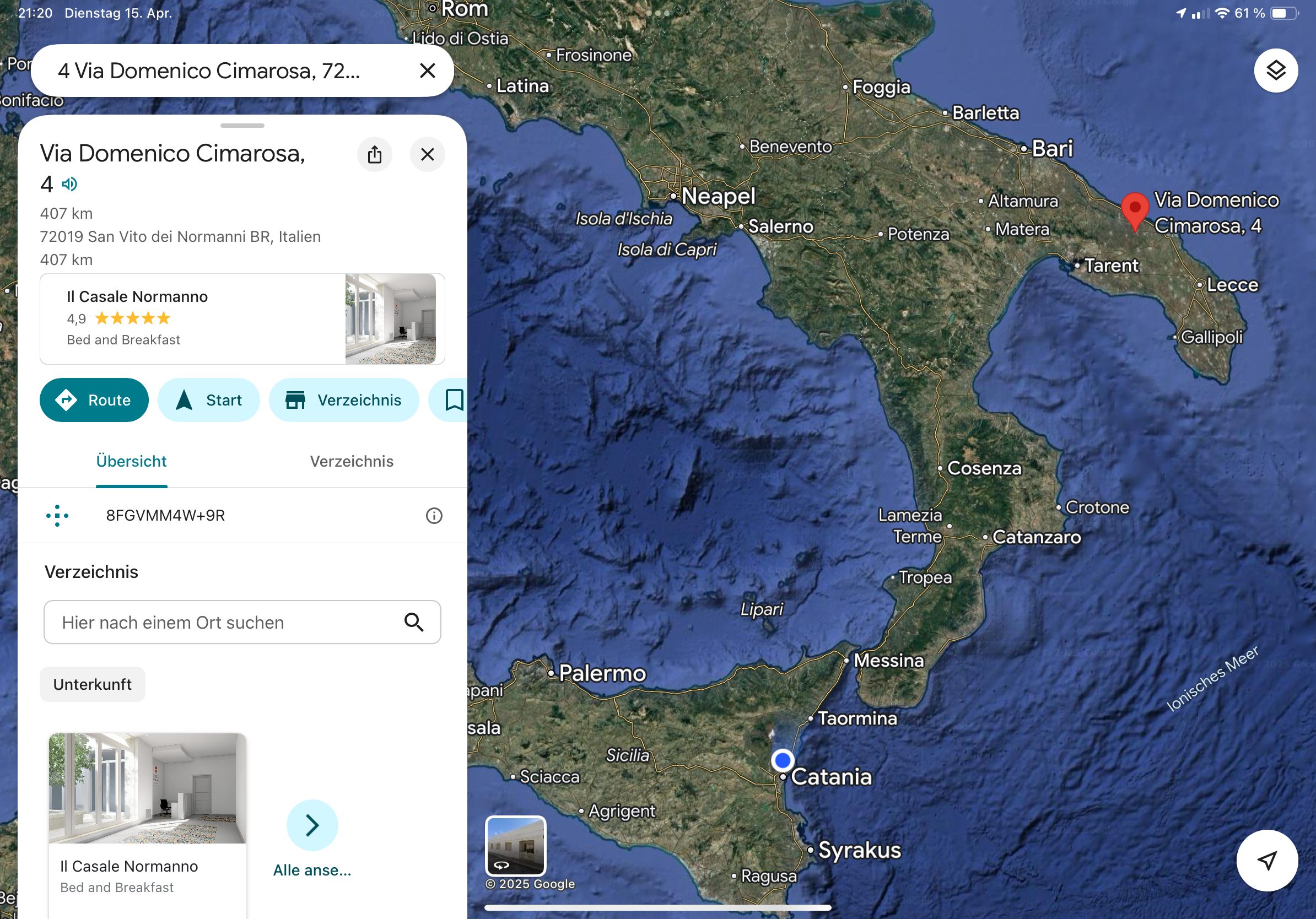Tap the 'Alle anse...' arrow button
The width and height of the screenshot is (1316, 919).
312,825
